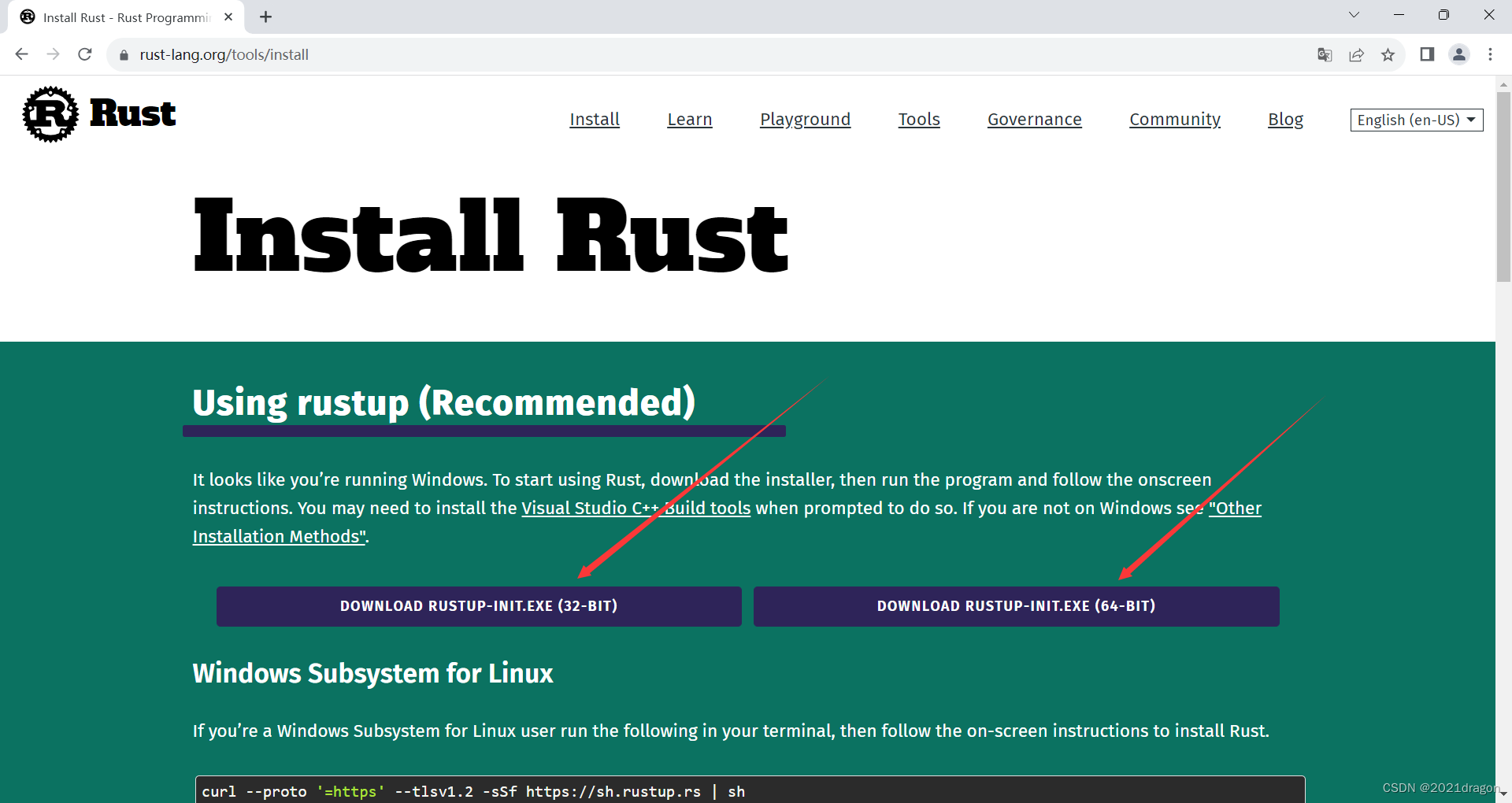Open the Playground nav link
The width and height of the screenshot is (1512, 803).
[x=805, y=120]
